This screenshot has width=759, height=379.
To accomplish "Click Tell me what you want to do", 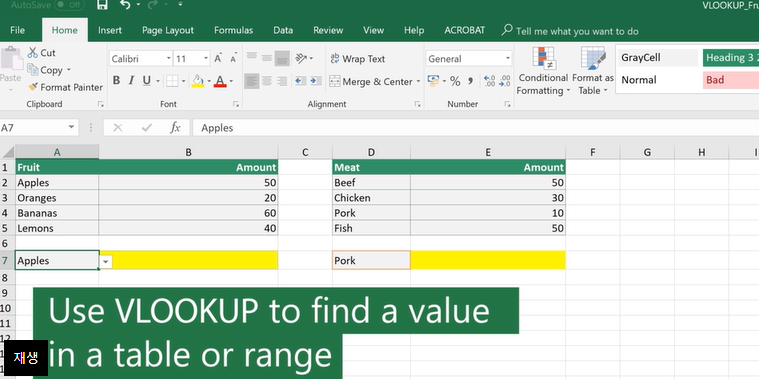I will (x=570, y=31).
